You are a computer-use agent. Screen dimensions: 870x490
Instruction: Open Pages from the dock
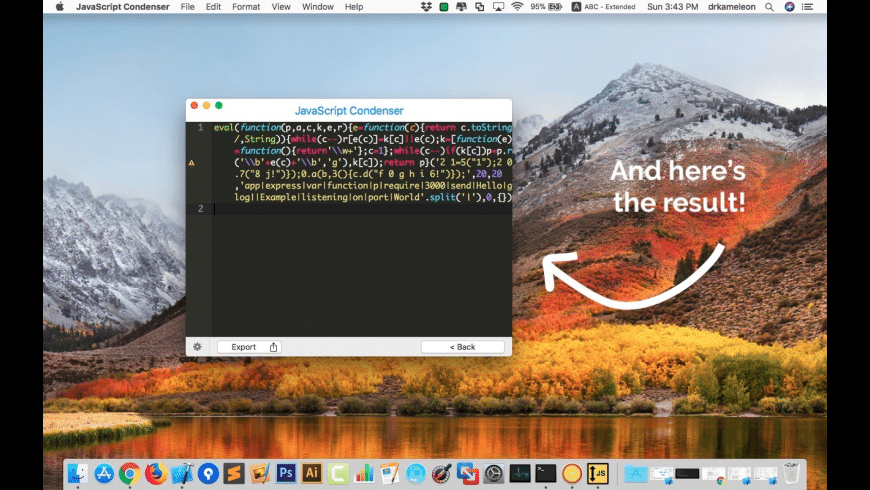pos(390,473)
